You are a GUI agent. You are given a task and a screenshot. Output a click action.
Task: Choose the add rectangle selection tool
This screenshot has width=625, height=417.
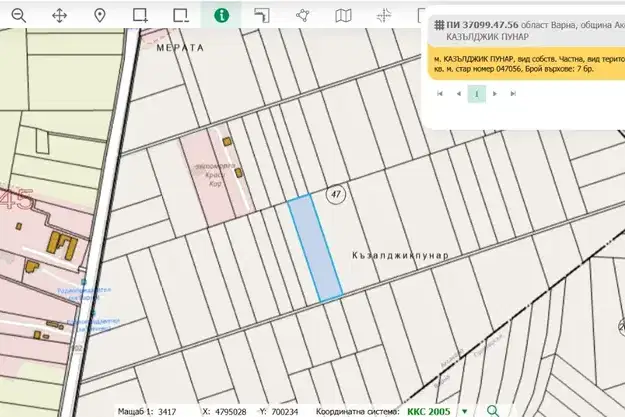[x=140, y=16]
